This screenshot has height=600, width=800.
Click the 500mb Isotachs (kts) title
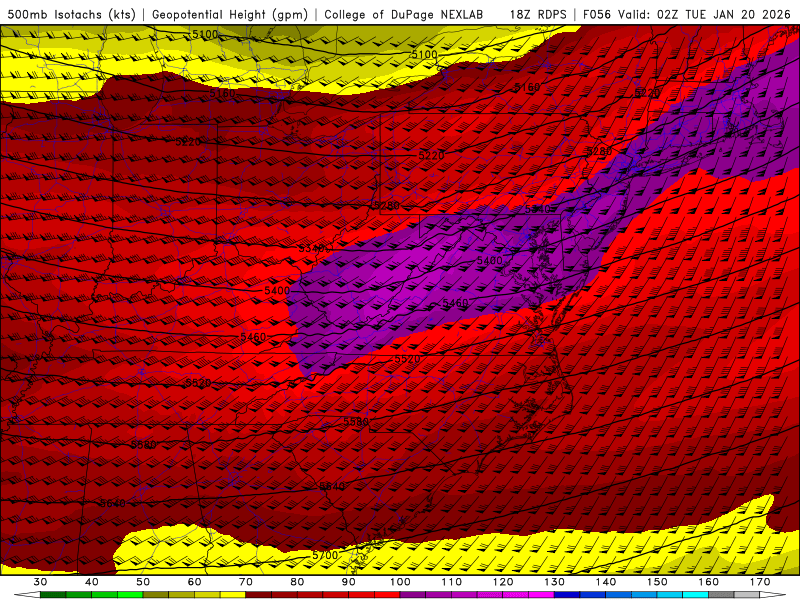click(x=71, y=15)
